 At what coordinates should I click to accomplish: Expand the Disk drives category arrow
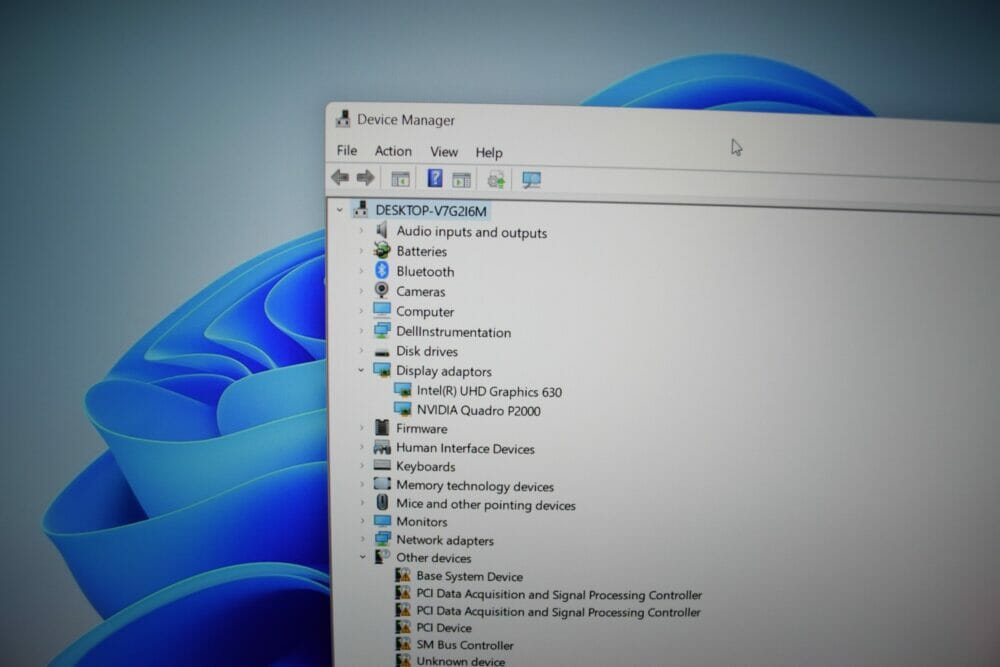point(361,351)
